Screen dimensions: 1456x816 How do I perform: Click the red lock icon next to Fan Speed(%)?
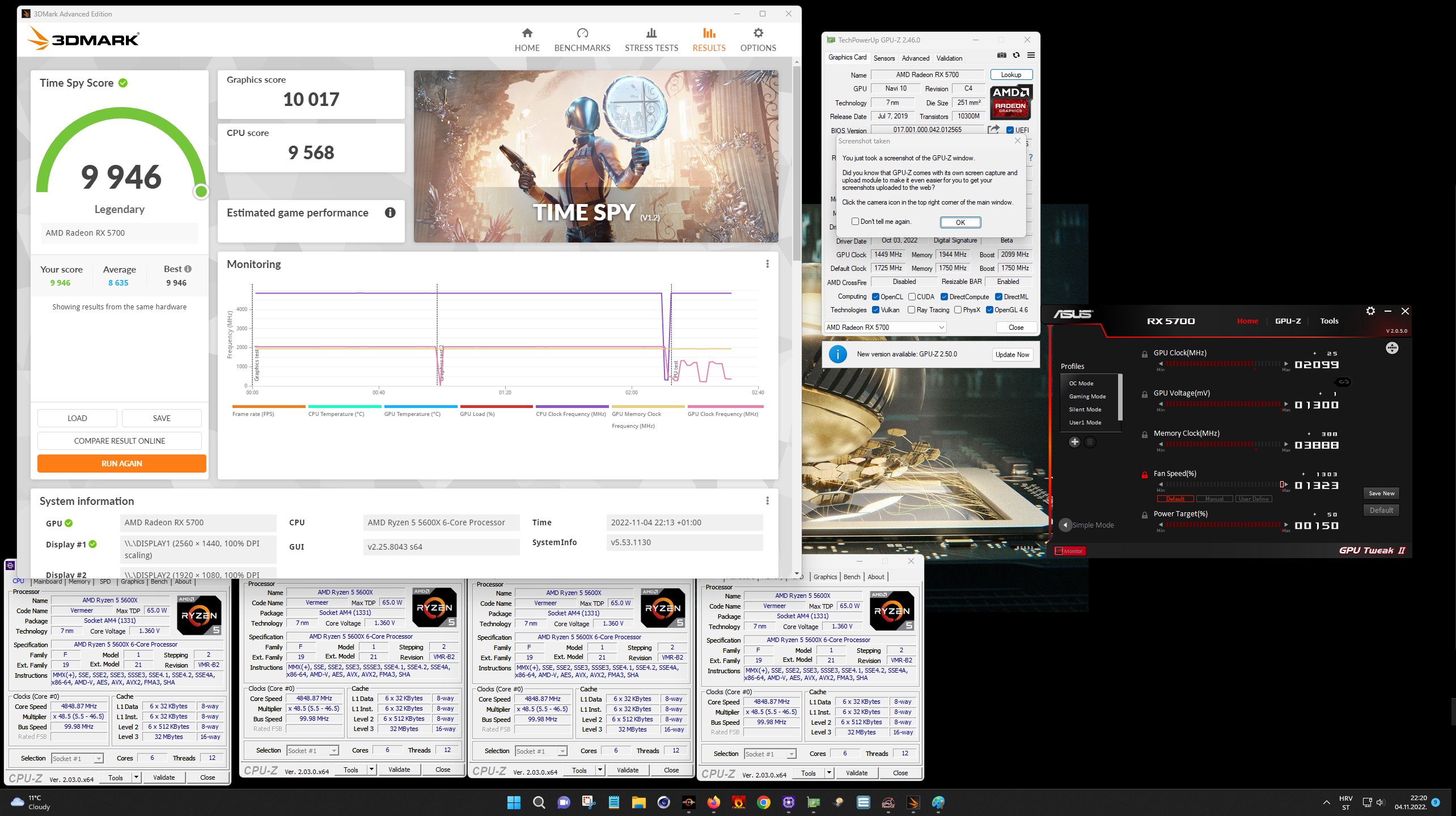click(x=1145, y=475)
